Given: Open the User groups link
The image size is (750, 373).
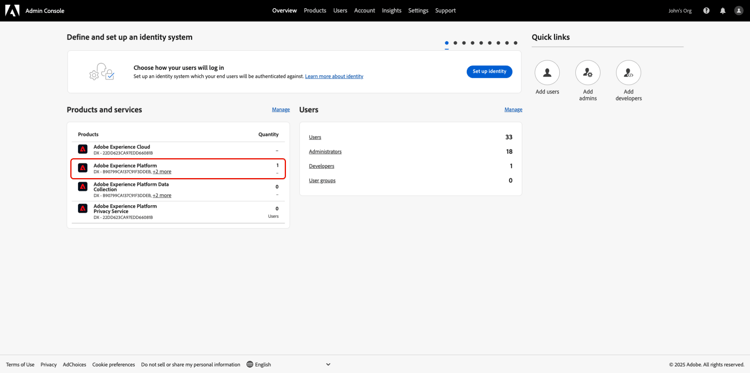Looking at the screenshot, I should (322, 180).
